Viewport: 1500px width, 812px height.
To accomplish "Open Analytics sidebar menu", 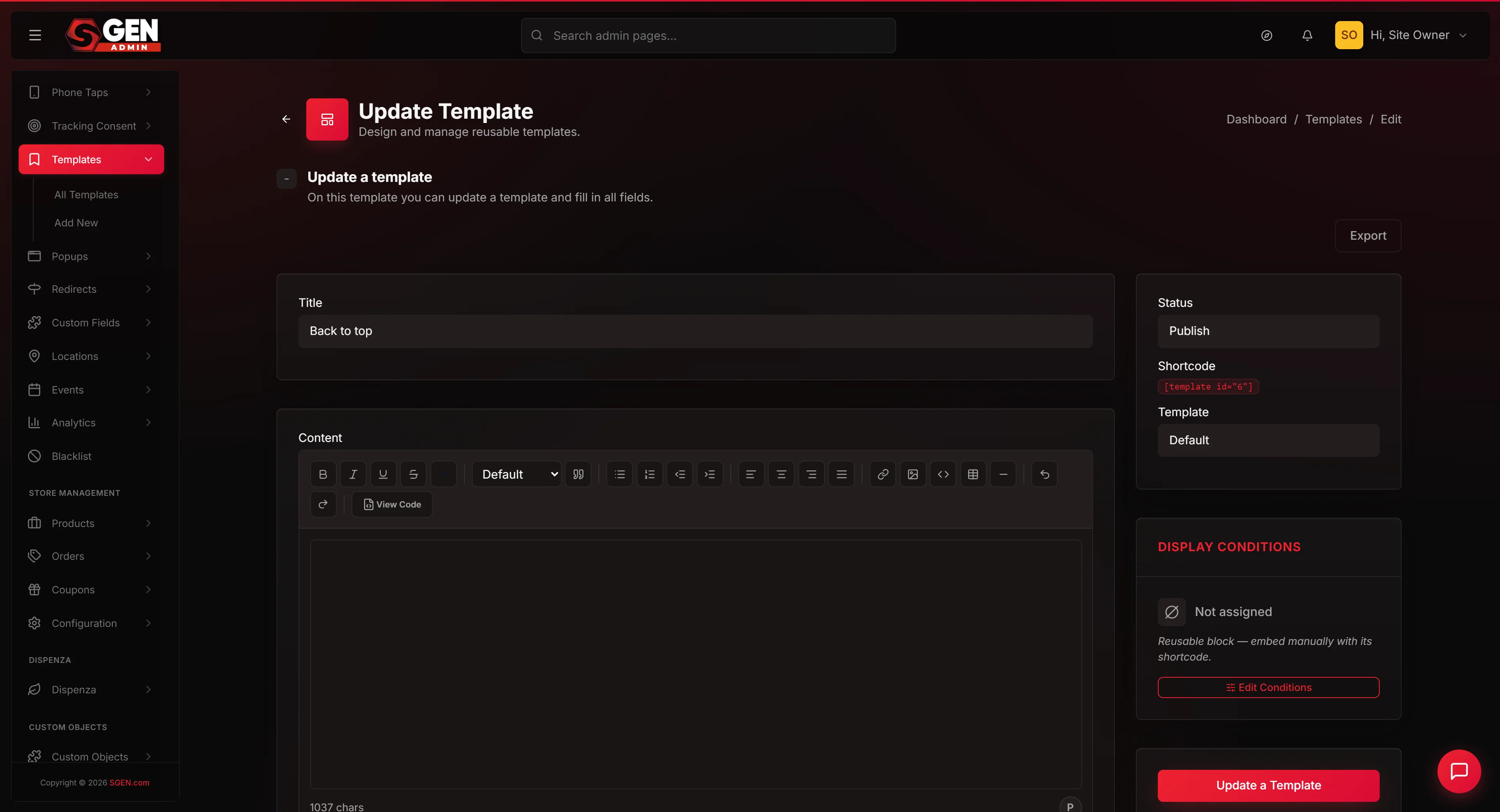I will coord(91,422).
